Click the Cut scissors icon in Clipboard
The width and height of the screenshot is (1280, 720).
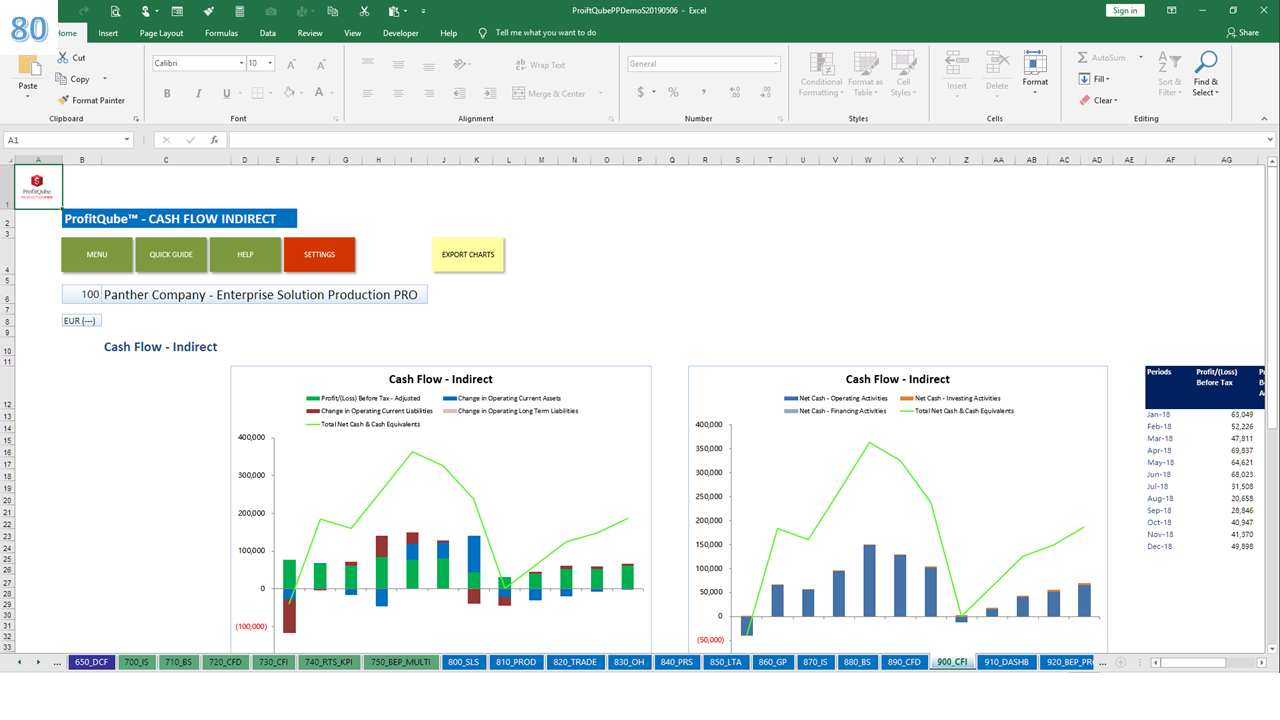(64, 58)
